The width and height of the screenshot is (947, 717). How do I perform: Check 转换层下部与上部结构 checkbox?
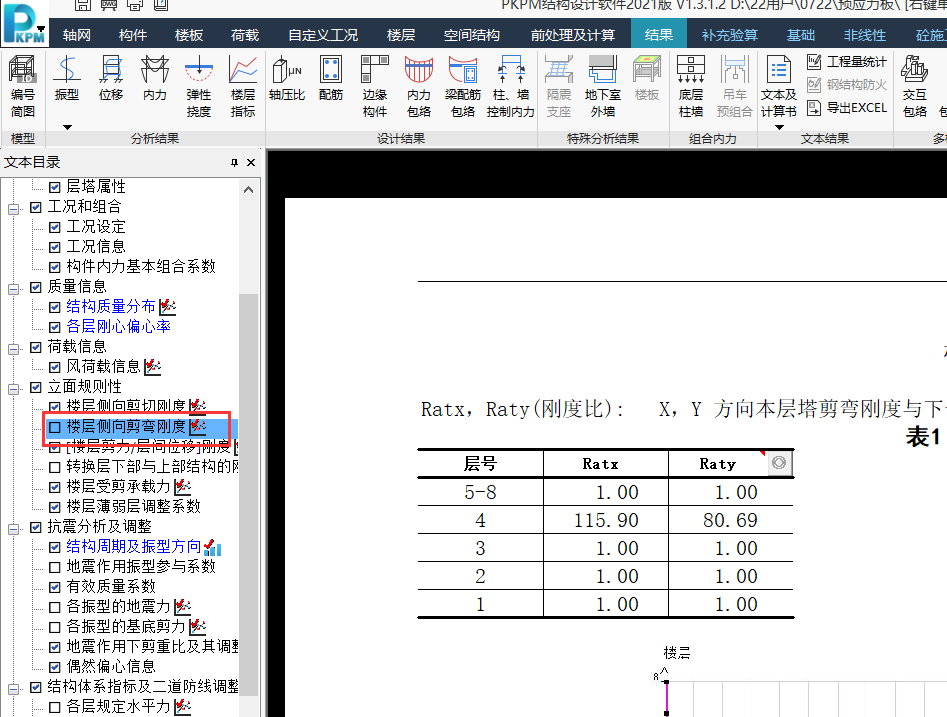coord(54,467)
